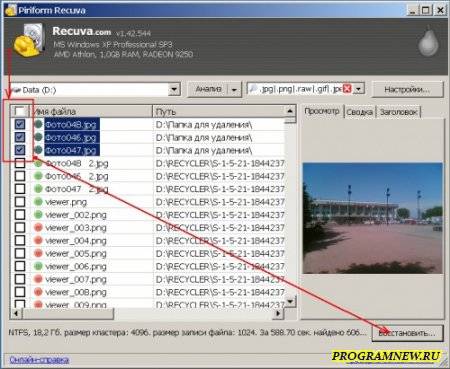Click the green status dot of Фото048.jpg

(39, 124)
